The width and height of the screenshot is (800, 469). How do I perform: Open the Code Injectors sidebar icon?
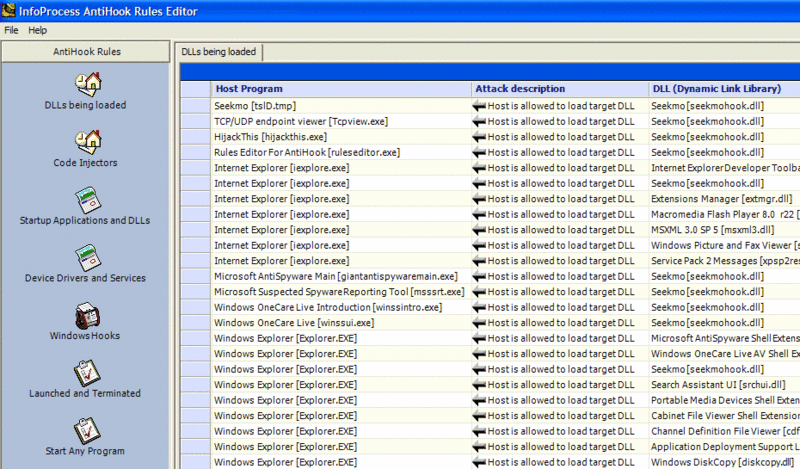pos(88,141)
